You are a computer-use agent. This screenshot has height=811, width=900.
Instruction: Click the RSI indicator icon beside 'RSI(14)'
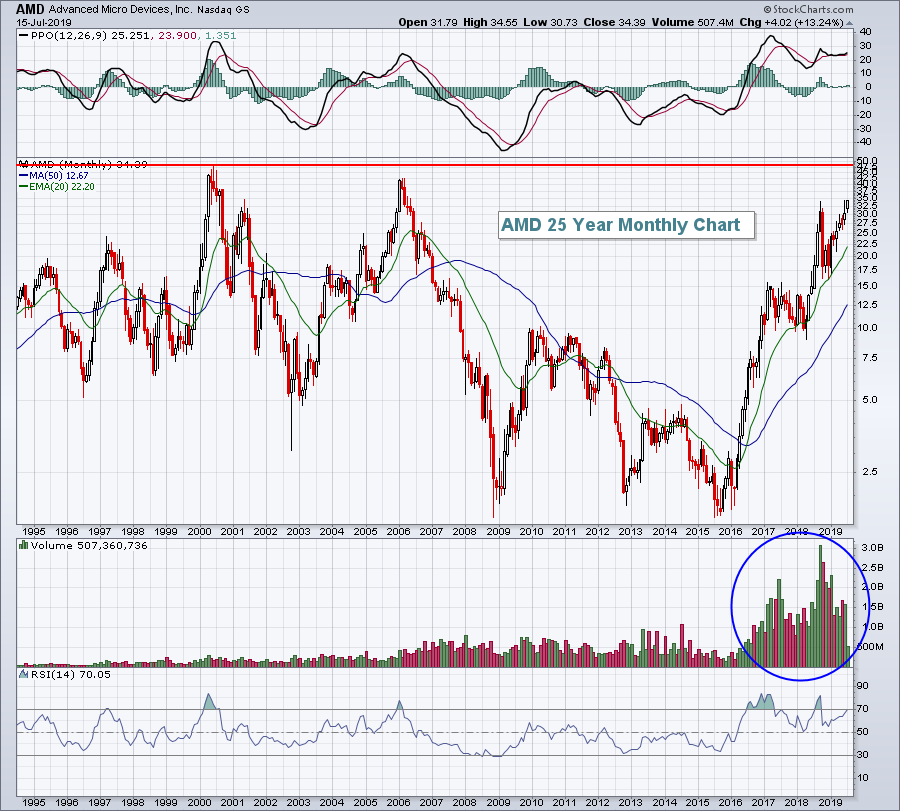tap(24, 674)
